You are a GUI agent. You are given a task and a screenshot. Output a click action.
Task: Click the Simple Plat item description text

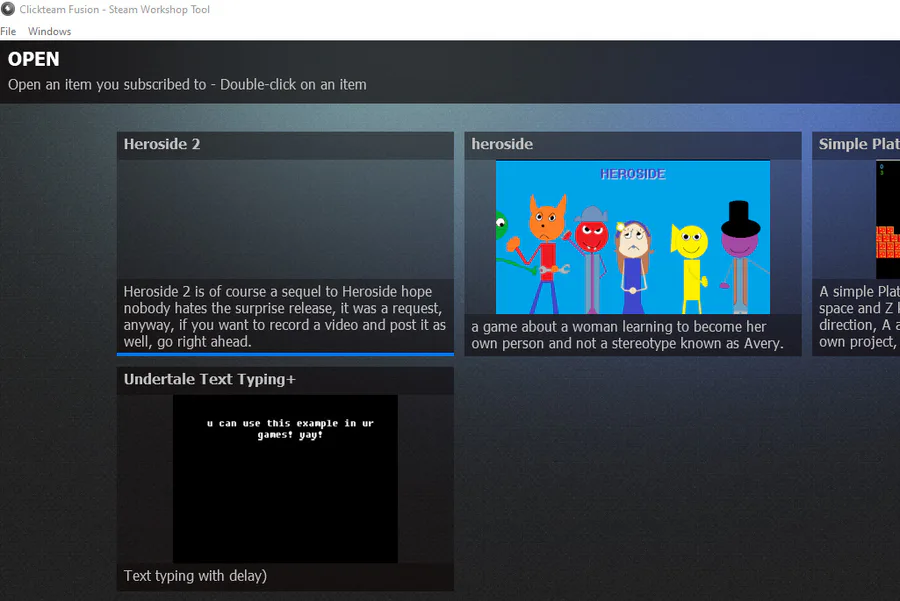coord(859,316)
